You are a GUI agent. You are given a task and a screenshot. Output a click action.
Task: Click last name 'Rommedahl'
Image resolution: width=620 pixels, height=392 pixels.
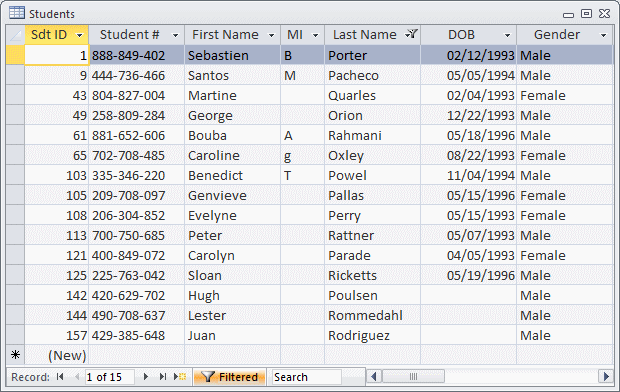pyautogui.click(x=372, y=315)
